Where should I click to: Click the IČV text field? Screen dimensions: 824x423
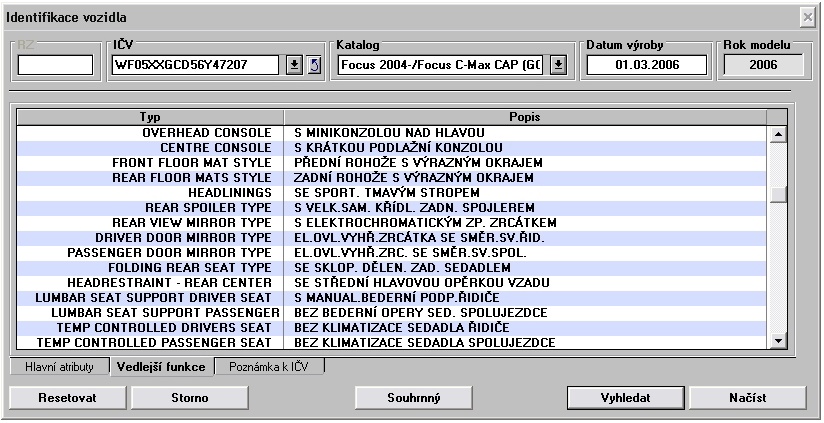[194, 65]
